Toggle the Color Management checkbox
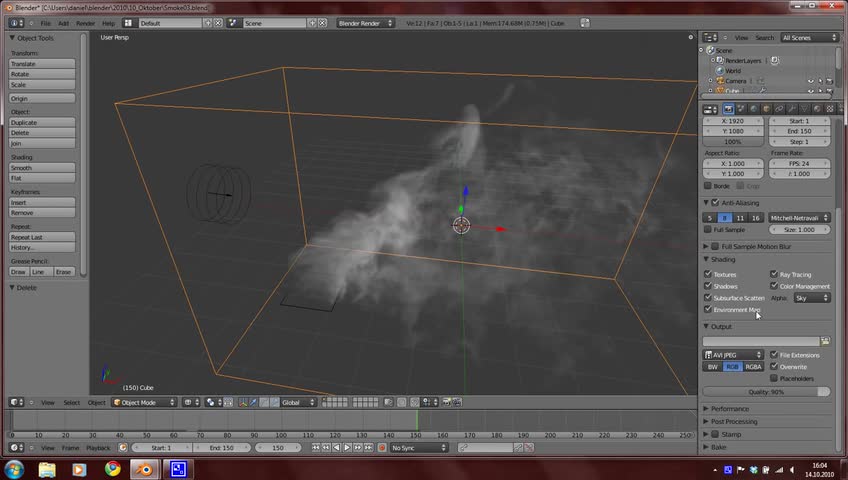848x480 pixels. point(774,285)
